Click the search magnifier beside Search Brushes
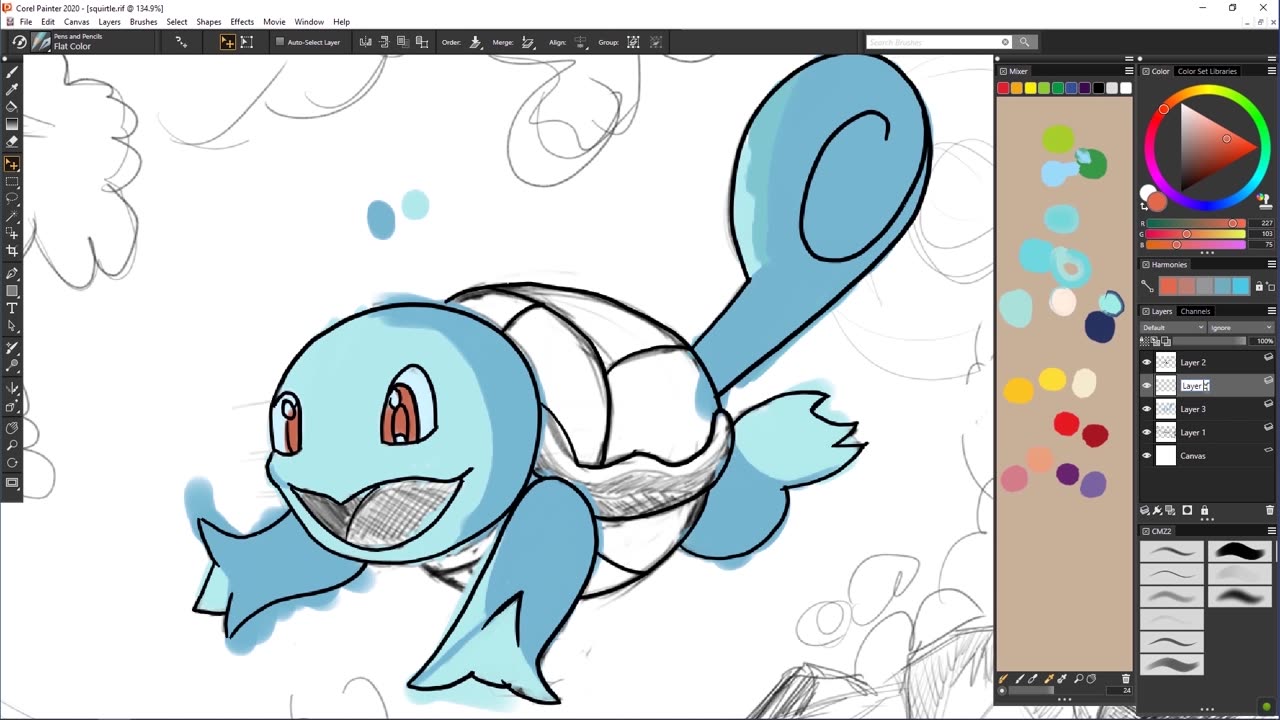The image size is (1280, 720). tap(1024, 42)
